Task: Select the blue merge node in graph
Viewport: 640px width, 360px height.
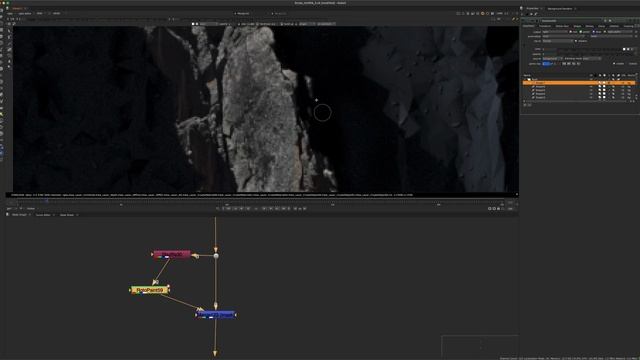Action: 216,315
